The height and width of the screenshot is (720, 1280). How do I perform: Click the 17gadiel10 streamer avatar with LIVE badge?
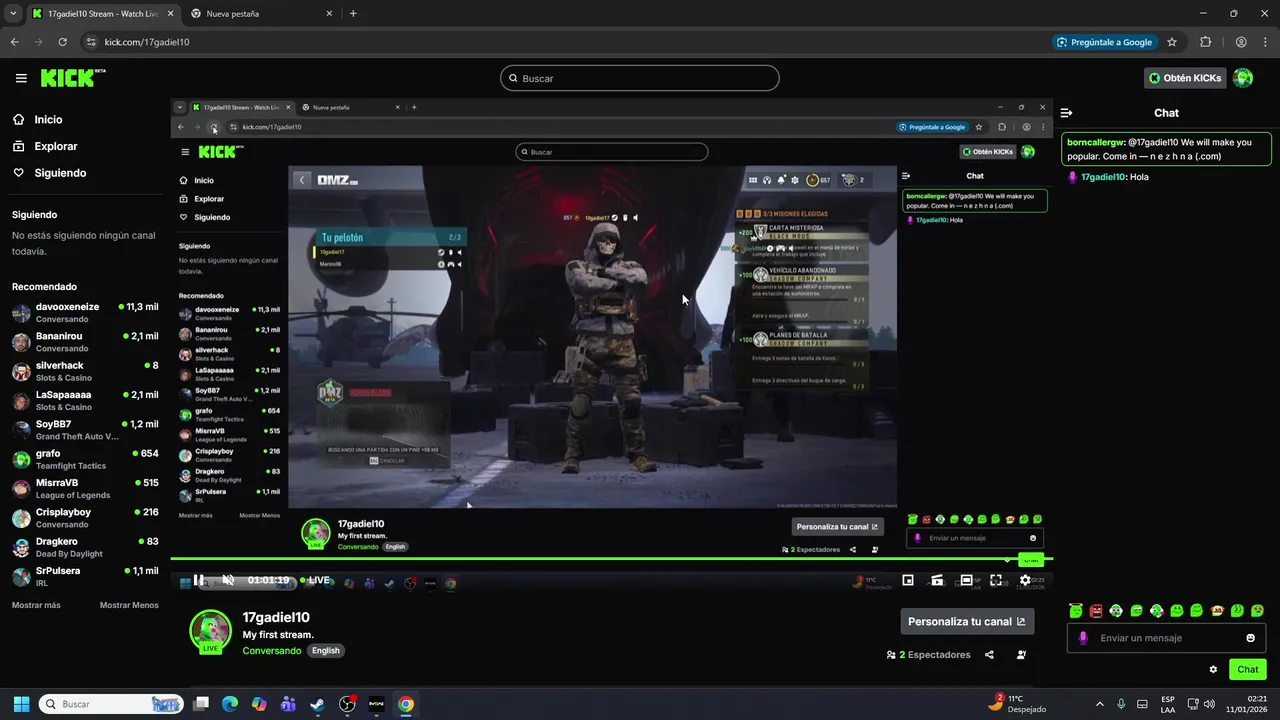tap(210, 631)
